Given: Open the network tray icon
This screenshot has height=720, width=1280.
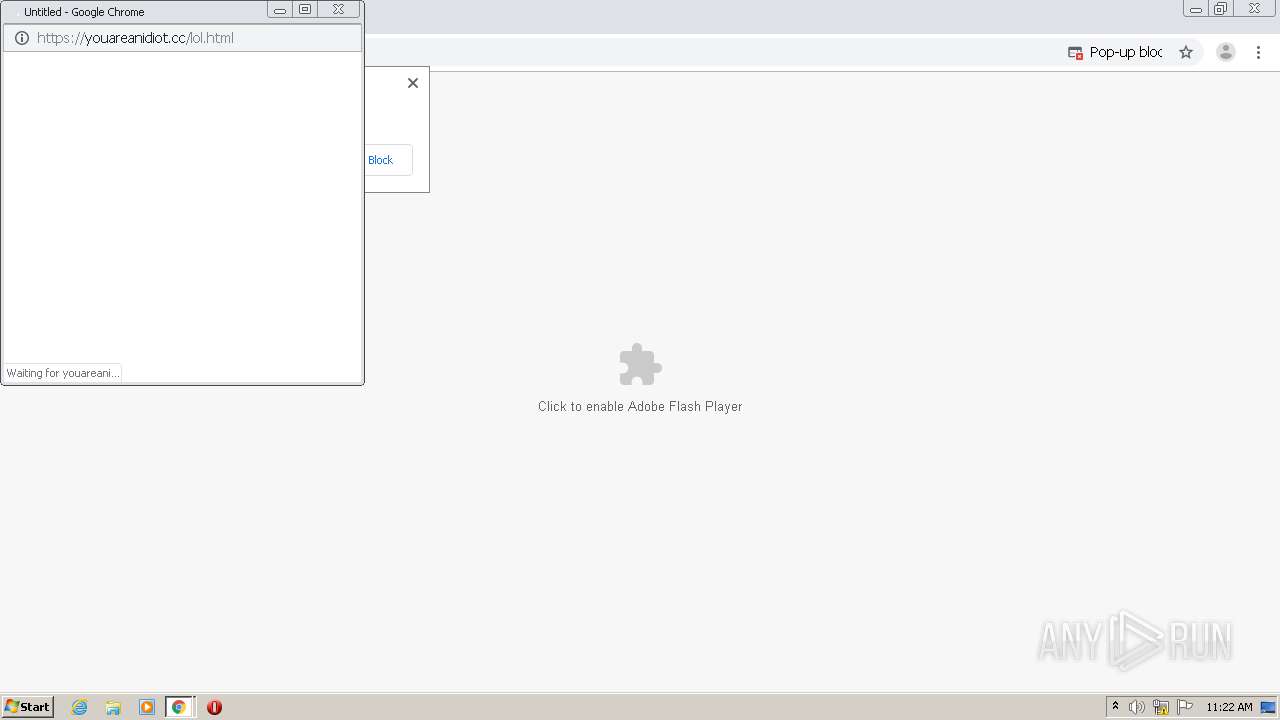Looking at the screenshot, I should pyautogui.click(x=1161, y=707).
